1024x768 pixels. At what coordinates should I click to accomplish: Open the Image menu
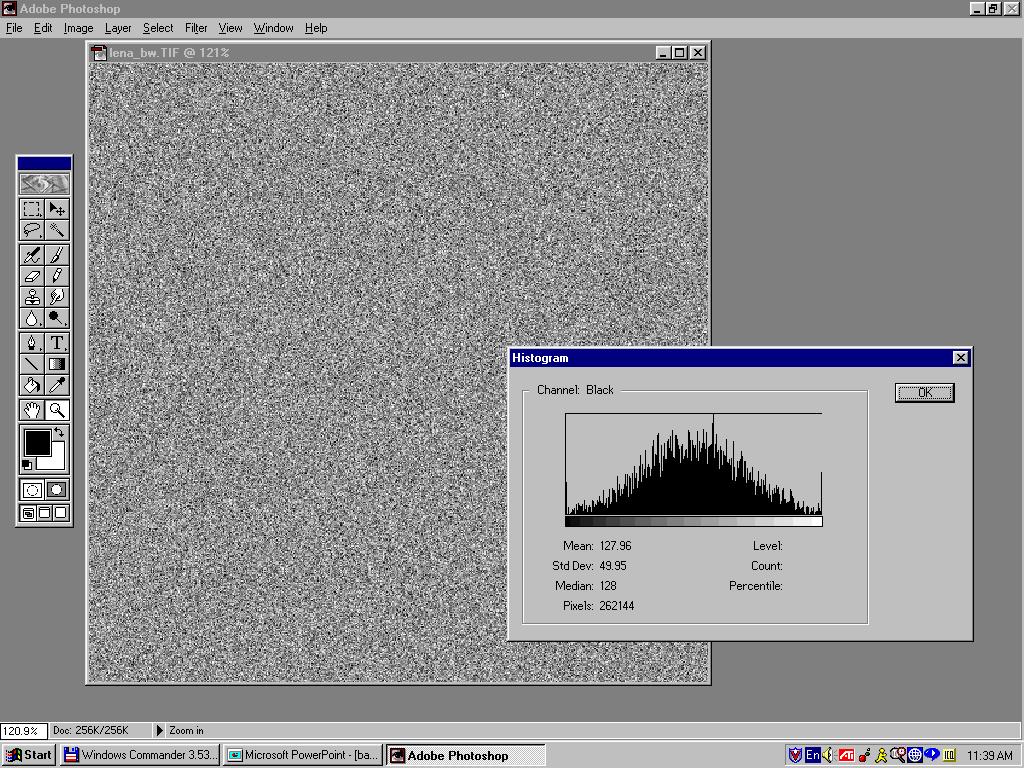tap(78, 28)
